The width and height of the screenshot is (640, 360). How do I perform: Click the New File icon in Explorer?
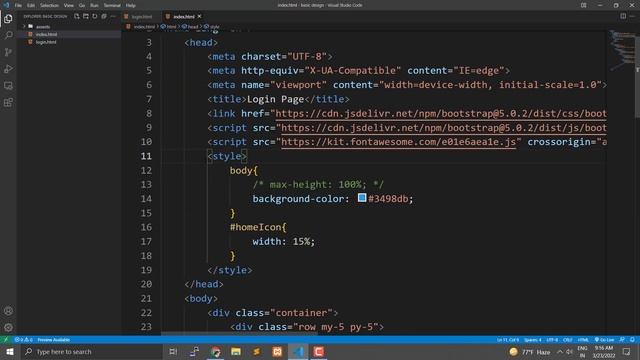(x=77, y=16)
